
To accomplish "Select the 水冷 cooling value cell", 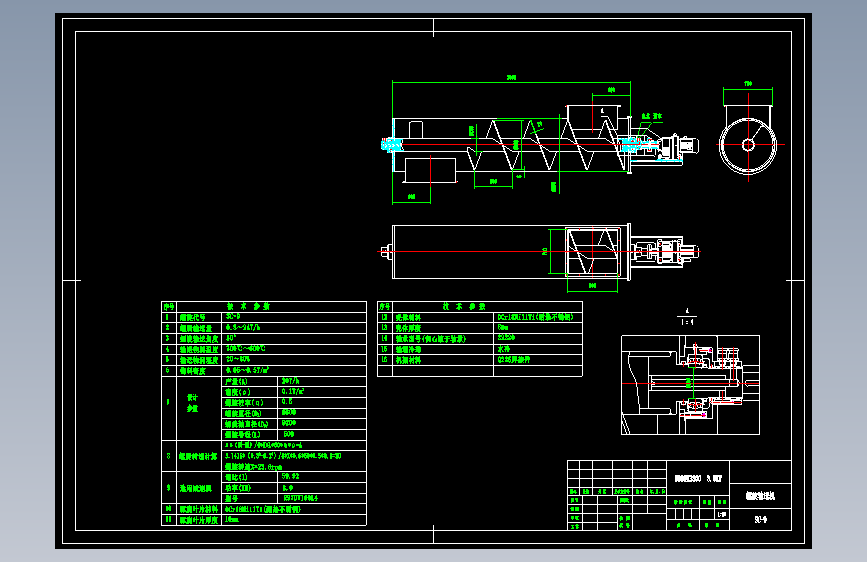I will pyautogui.click(x=537, y=349).
